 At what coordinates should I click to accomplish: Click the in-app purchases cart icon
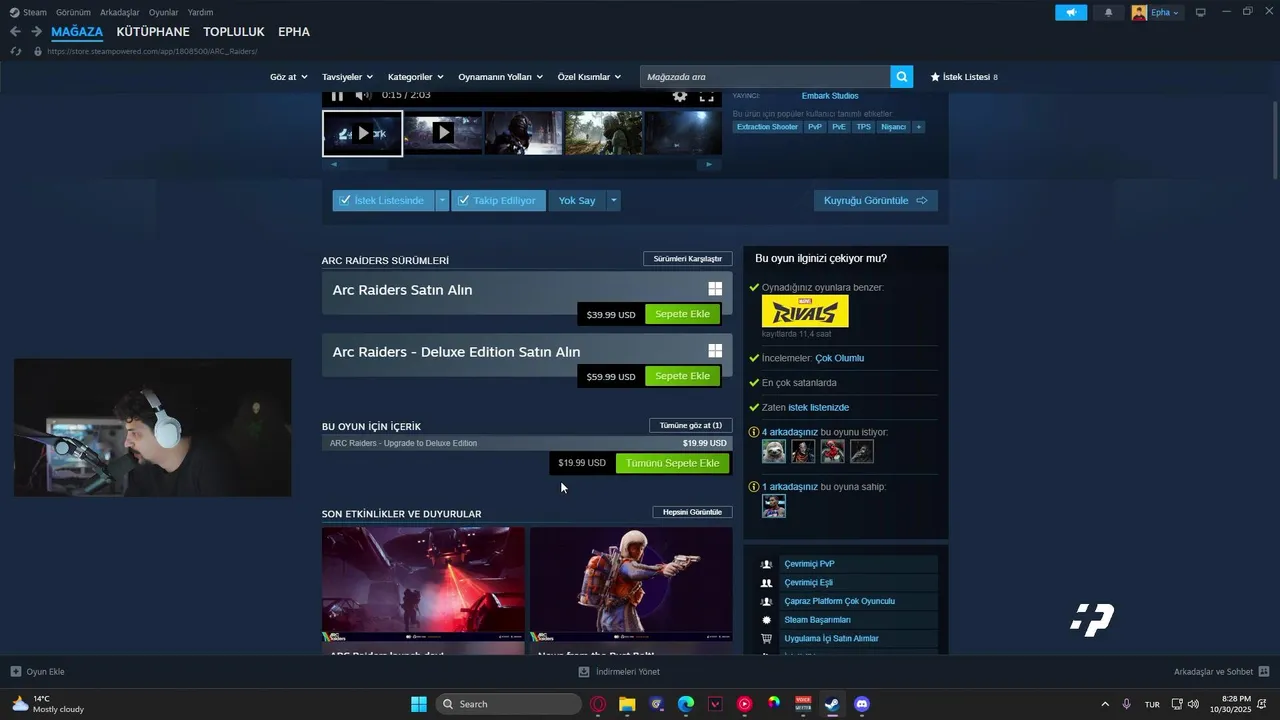click(x=766, y=638)
